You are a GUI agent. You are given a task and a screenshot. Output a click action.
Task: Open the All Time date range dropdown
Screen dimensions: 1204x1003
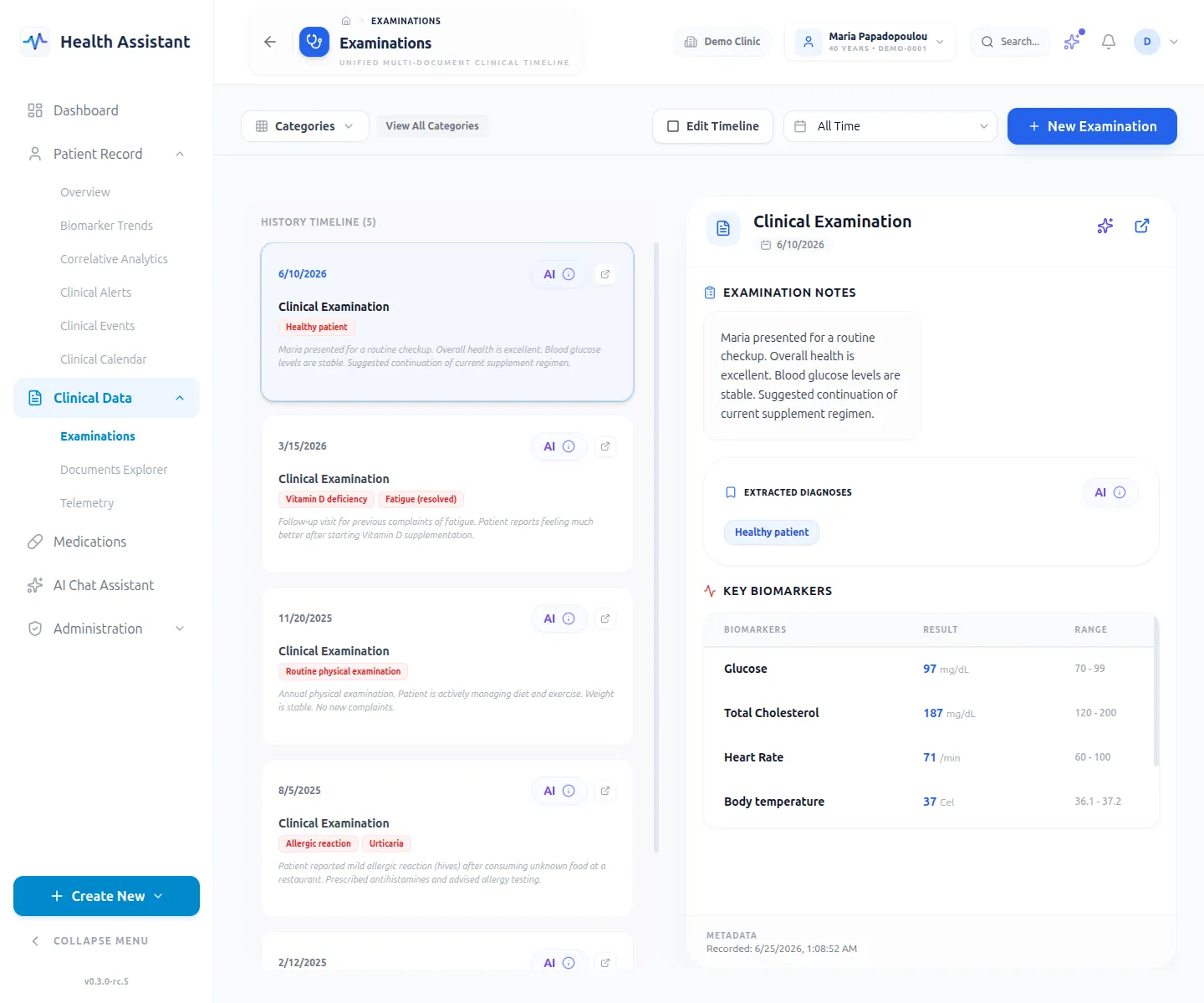point(890,126)
